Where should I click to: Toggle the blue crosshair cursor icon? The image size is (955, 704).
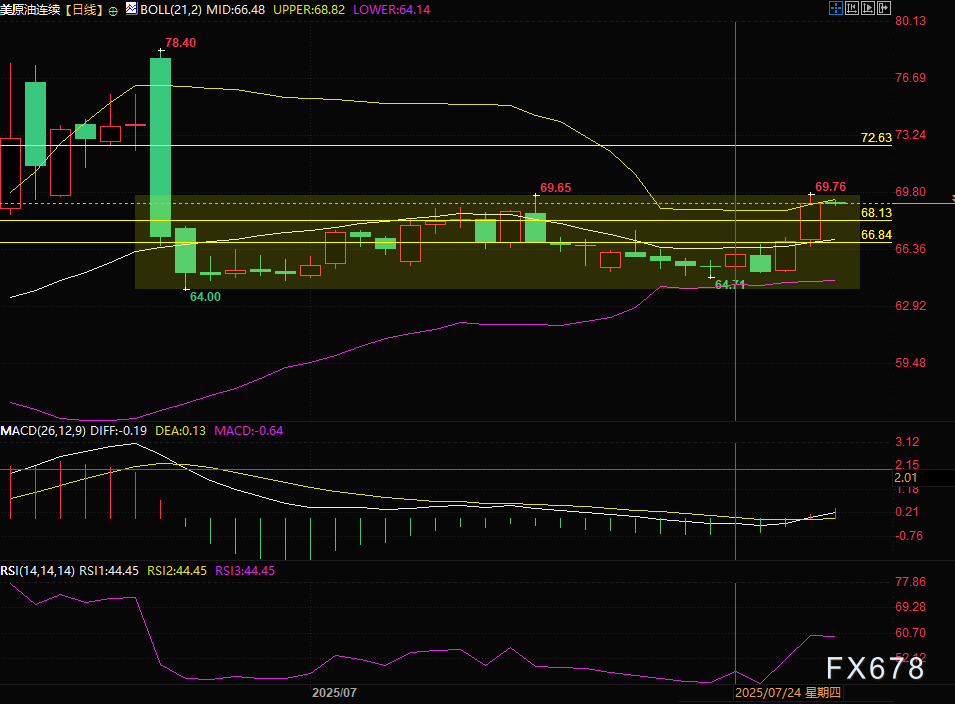pos(835,8)
